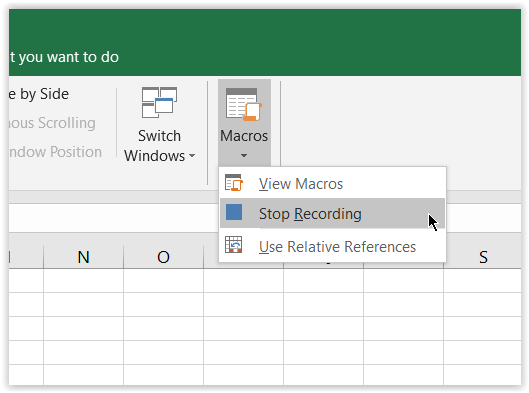The height and width of the screenshot is (393, 529).
Task: Click the Switch Windows icon
Action: click(159, 102)
